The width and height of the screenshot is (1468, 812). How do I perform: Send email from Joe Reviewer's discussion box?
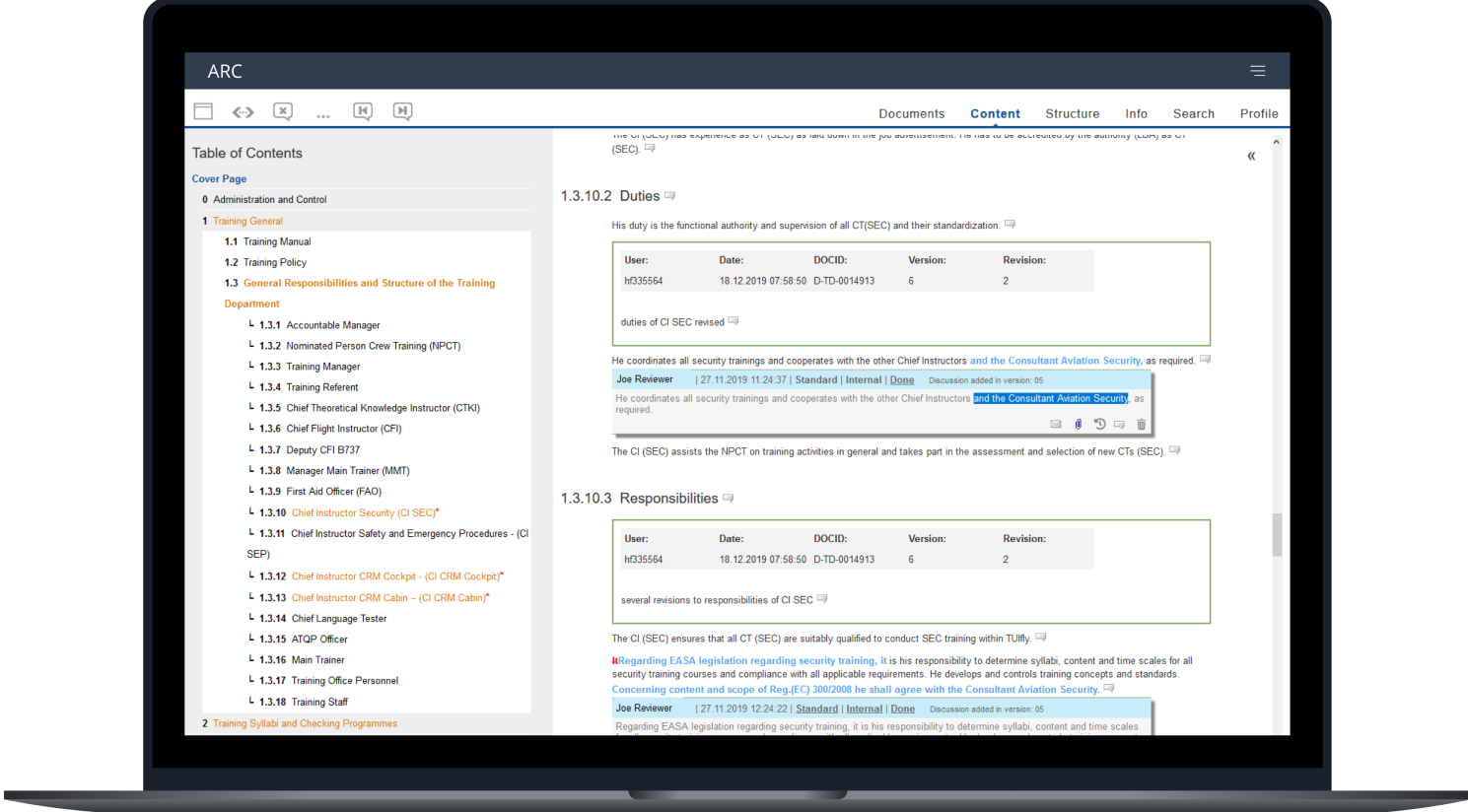[1056, 424]
